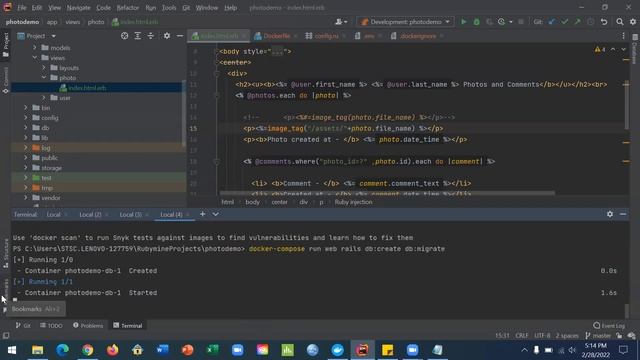
Task: Open Project panel options gear
Action: tap(167, 36)
